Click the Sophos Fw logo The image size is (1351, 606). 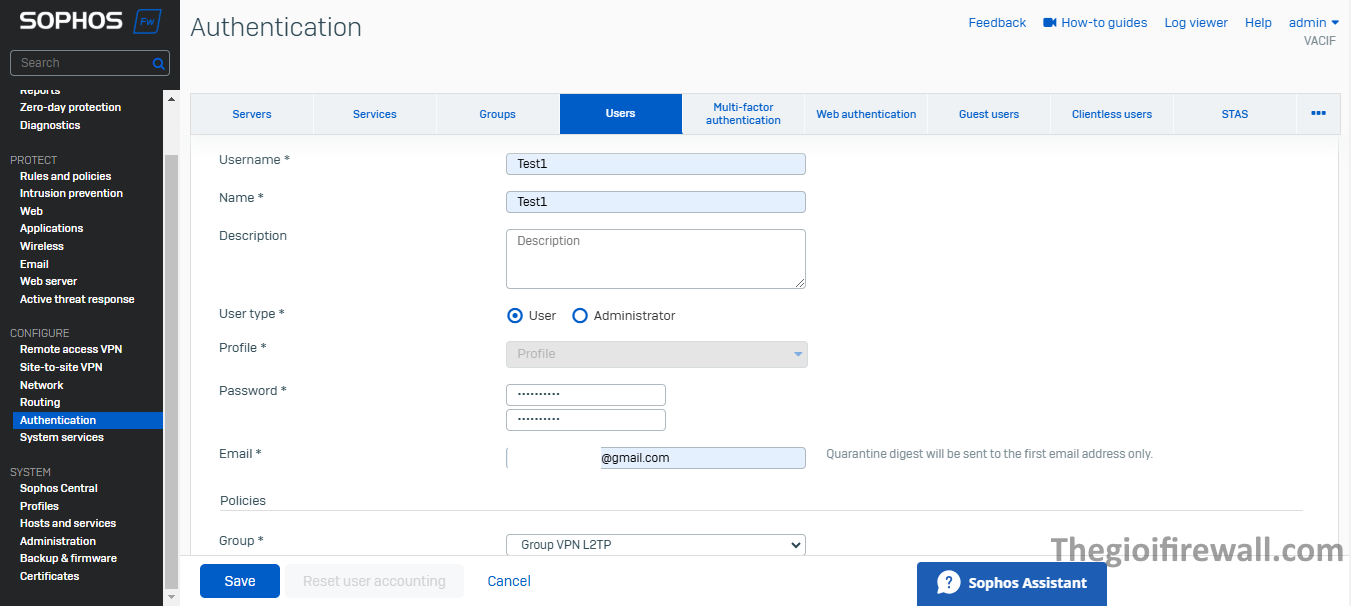click(90, 21)
